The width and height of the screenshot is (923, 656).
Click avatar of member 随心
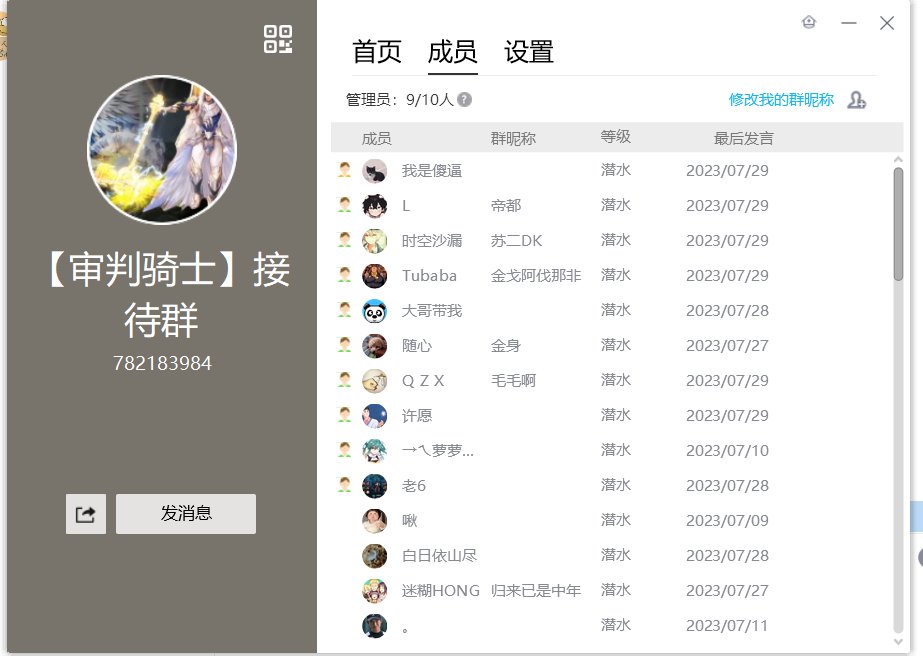[374, 346]
